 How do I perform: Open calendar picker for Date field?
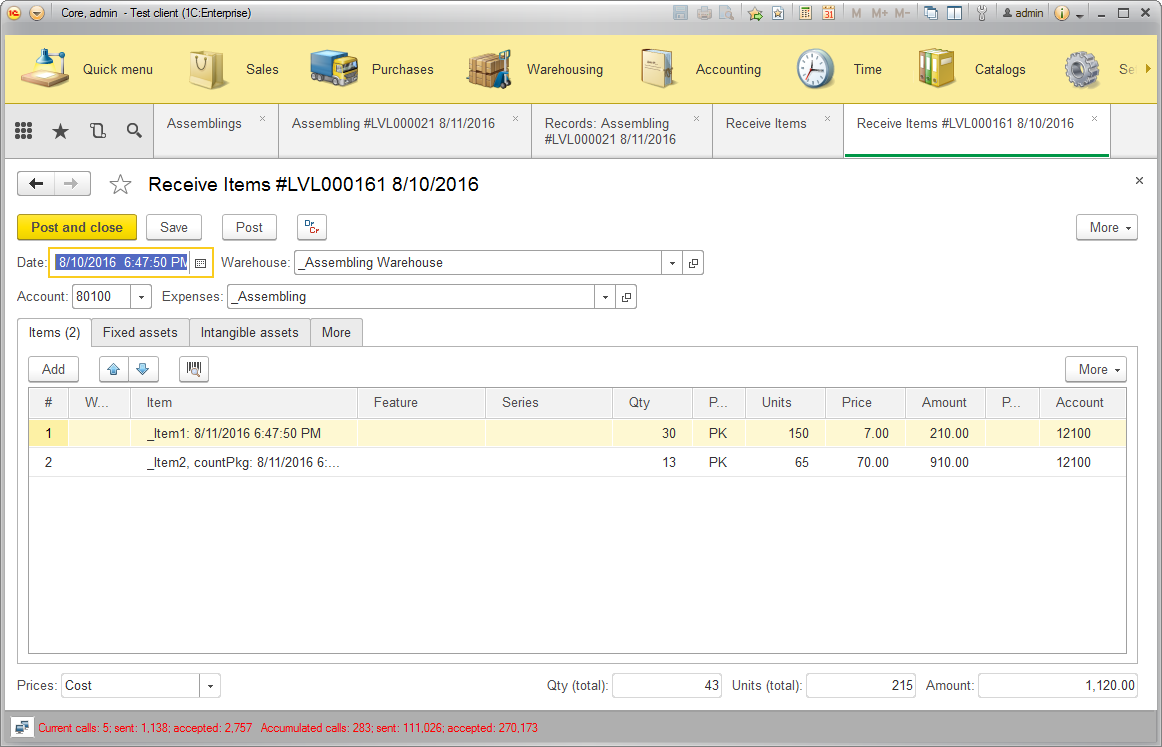click(200, 263)
